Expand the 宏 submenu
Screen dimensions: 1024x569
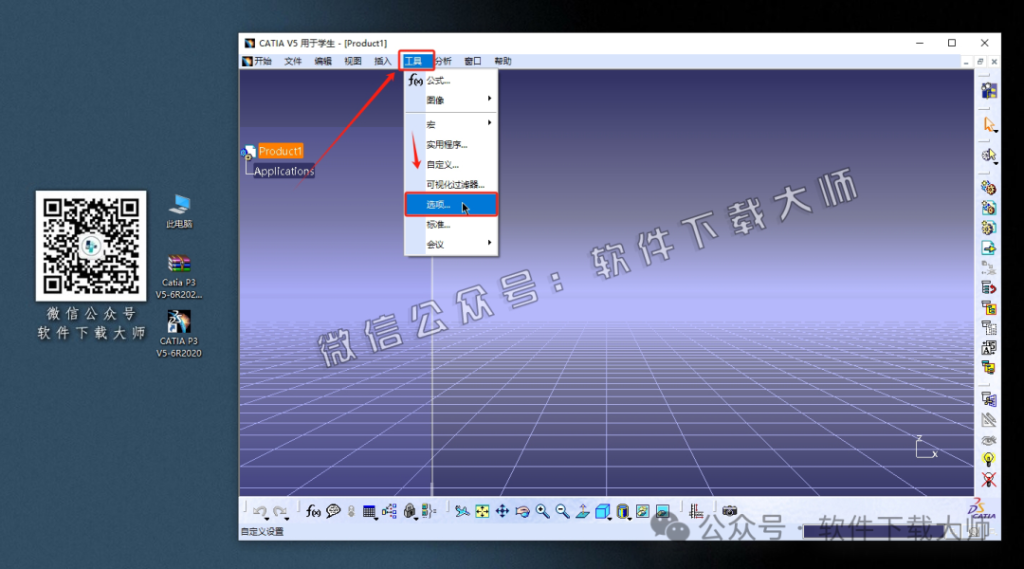(451, 124)
